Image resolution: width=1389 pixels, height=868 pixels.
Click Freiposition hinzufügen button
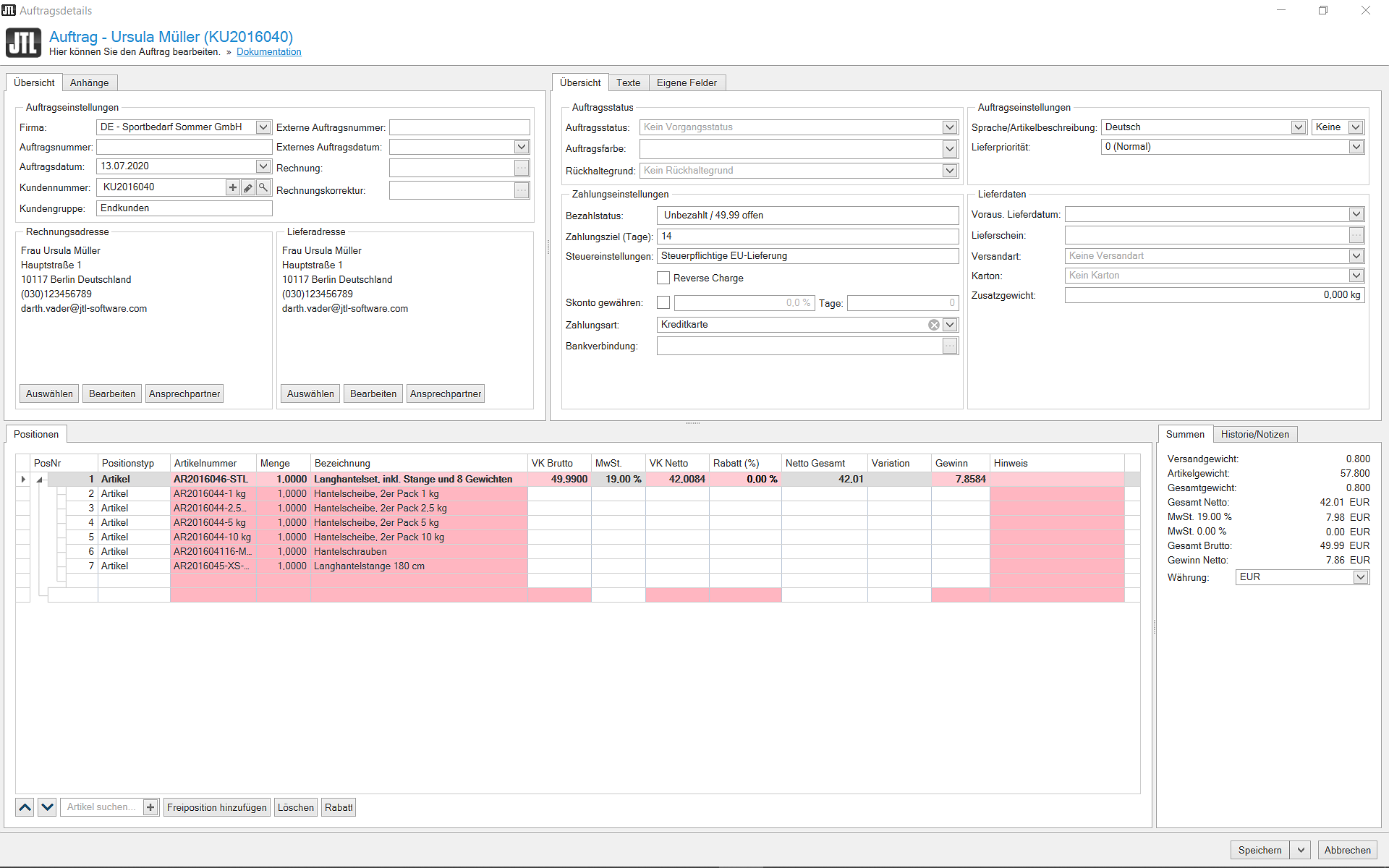click(216, 807)
